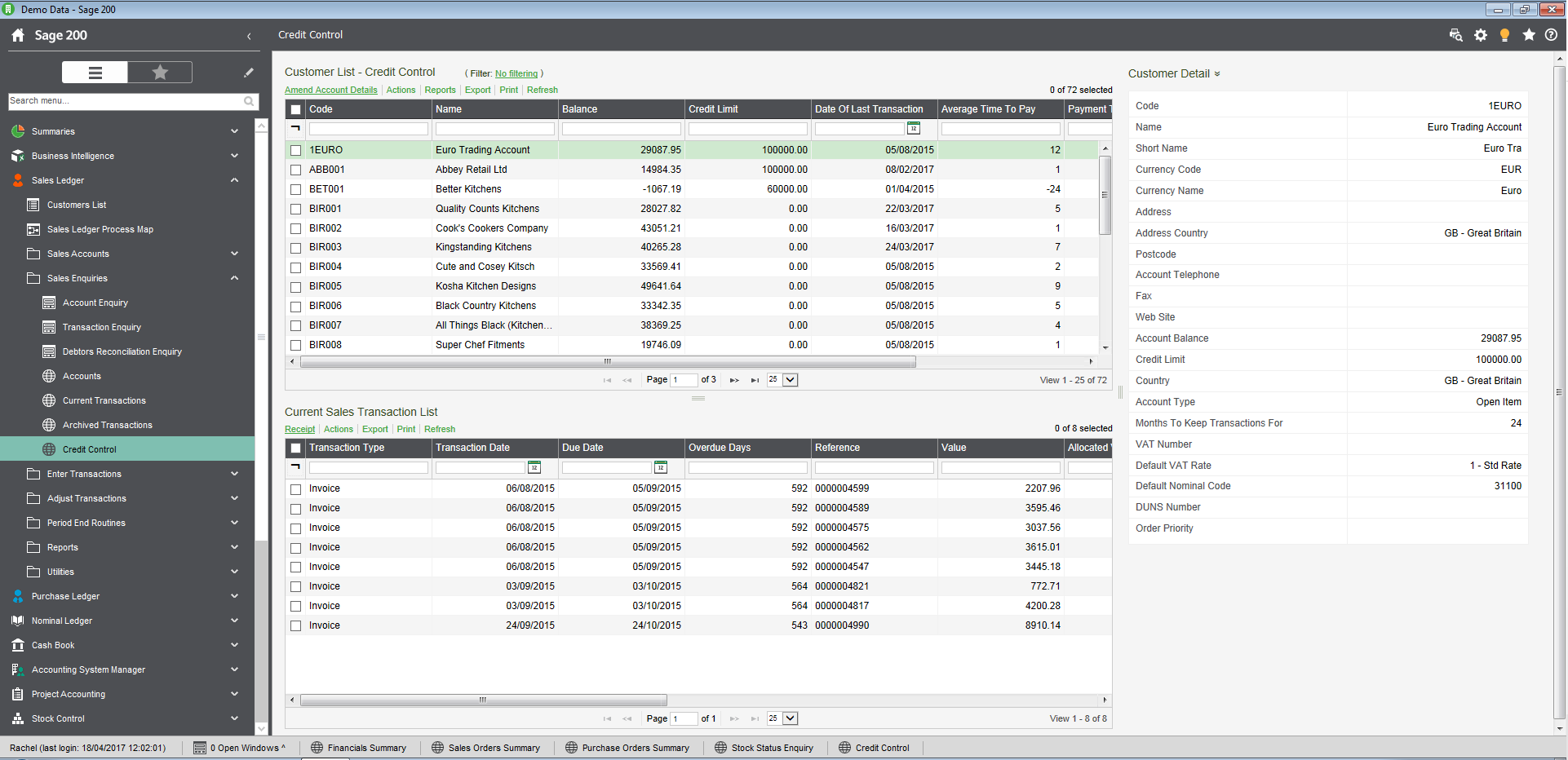This screenshot has width=1568, height=760.
Task: Click the Summaries pie chart icon
Action: [18, 131]
